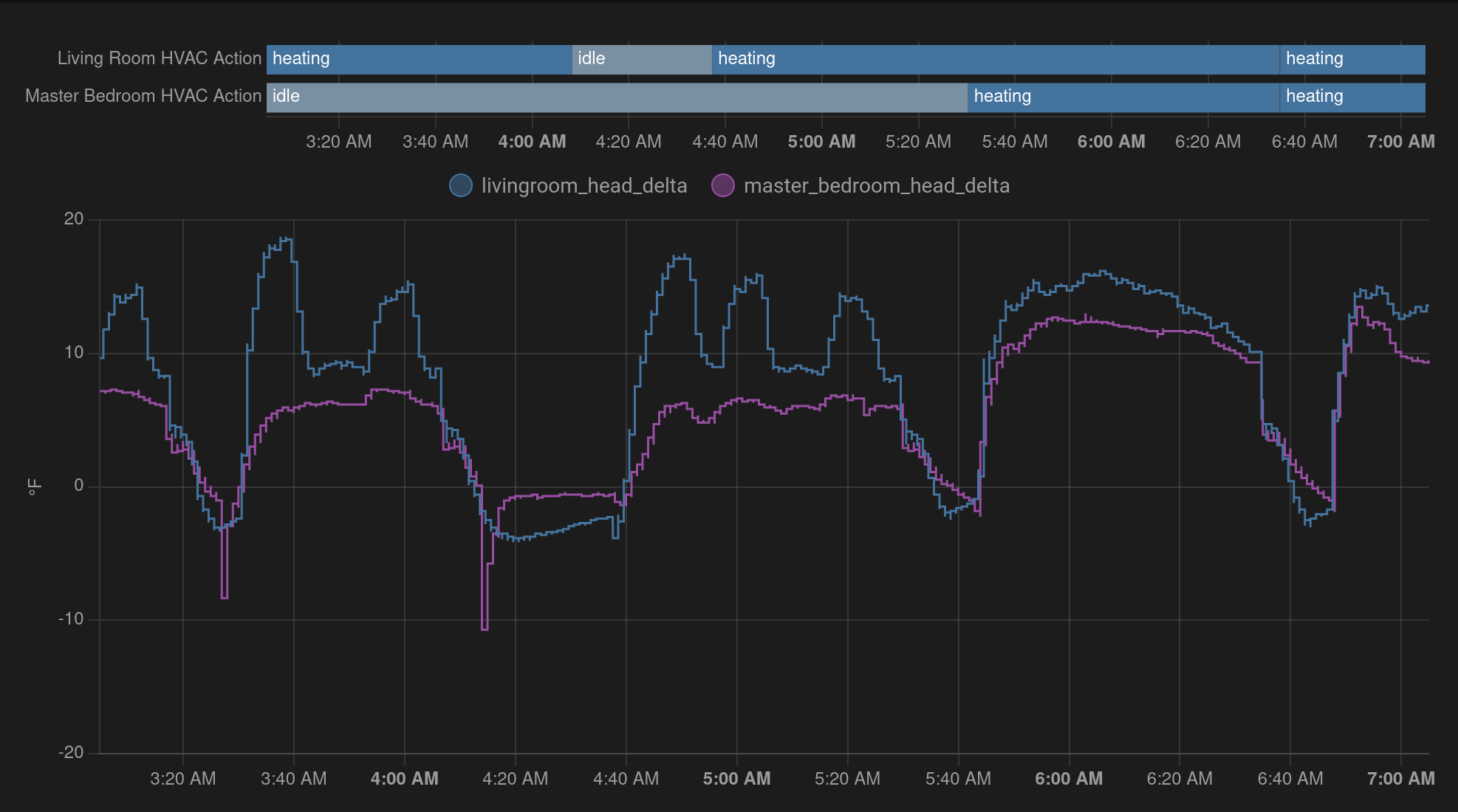Click the Master Bedroom HVAC Action row label
The width and height of the screenshot is (1458, 812).
point(143,96)
